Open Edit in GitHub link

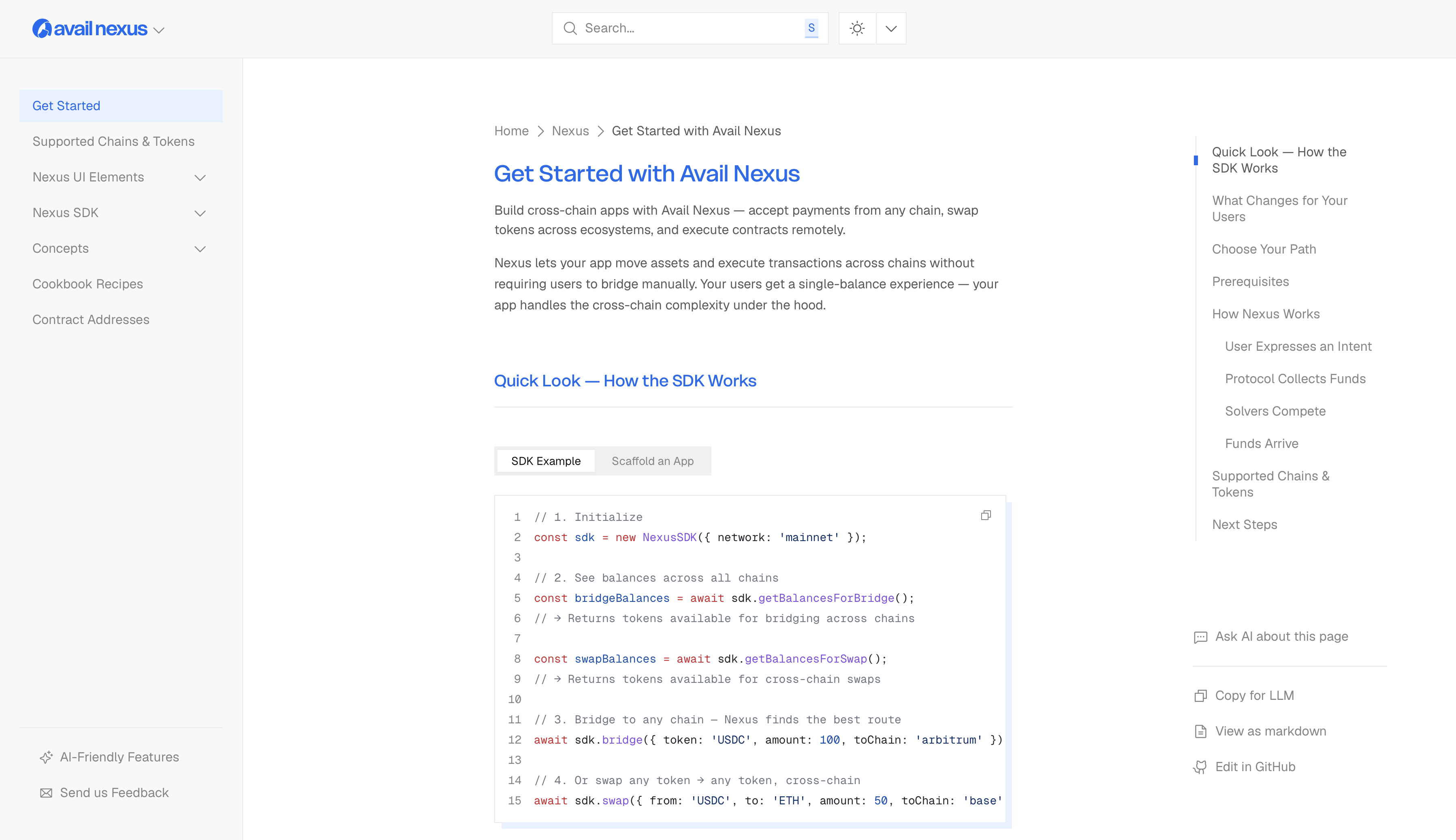click(x=1255, y=767)
